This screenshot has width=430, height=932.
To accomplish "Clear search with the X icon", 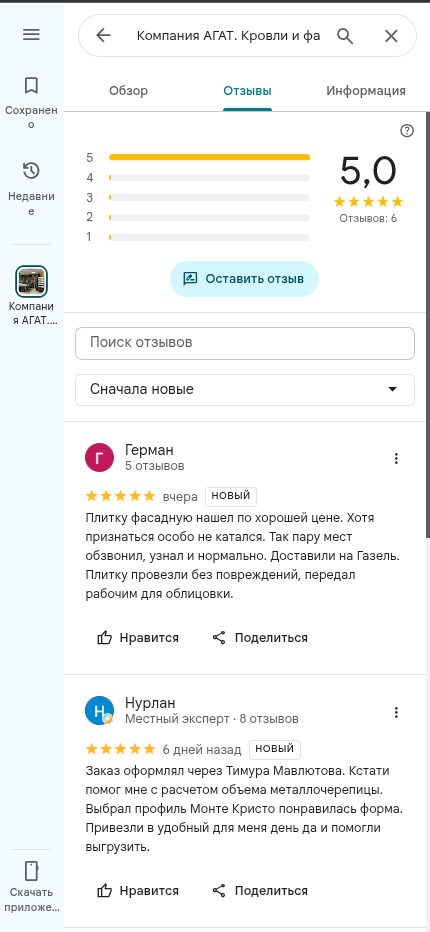I will point(391,36).
